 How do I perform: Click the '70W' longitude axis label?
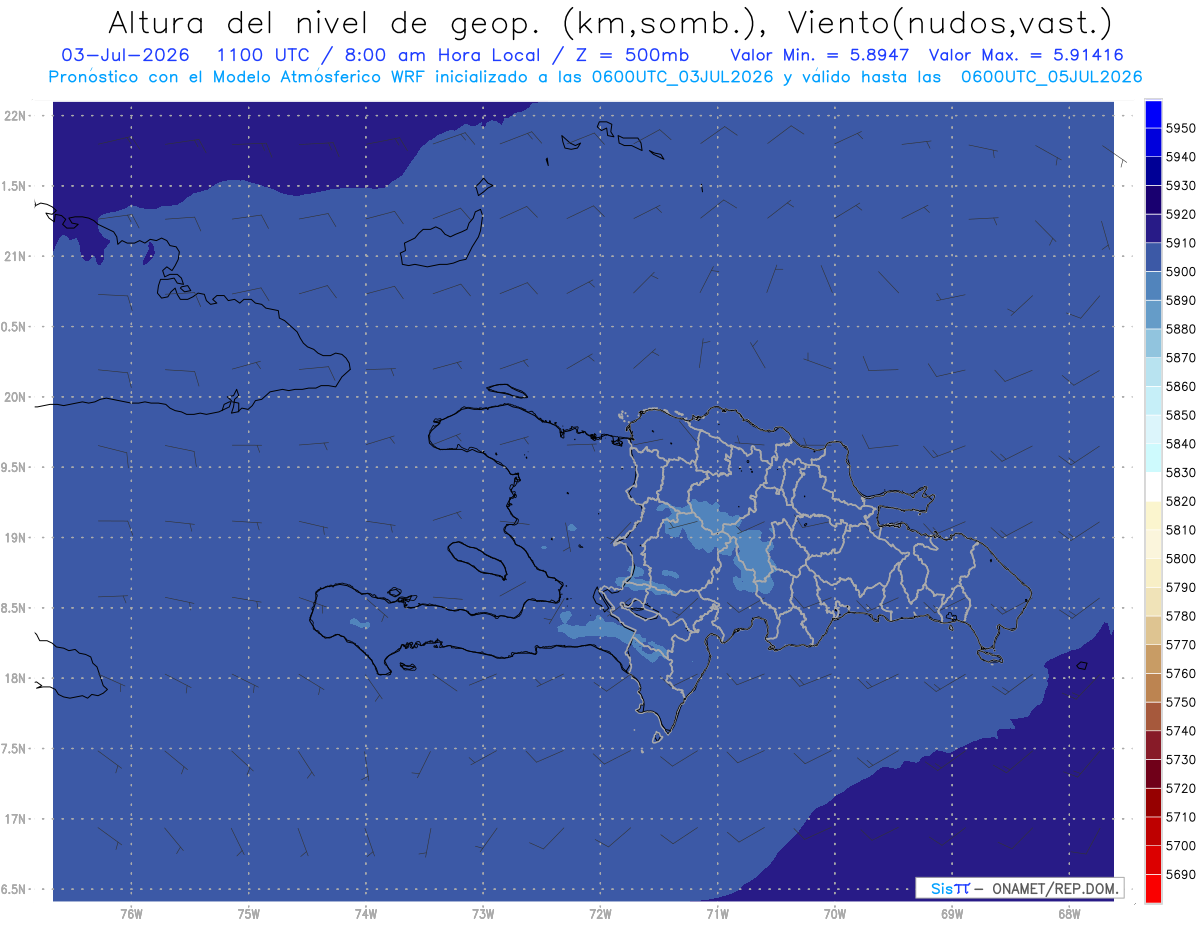click(835, 914)
